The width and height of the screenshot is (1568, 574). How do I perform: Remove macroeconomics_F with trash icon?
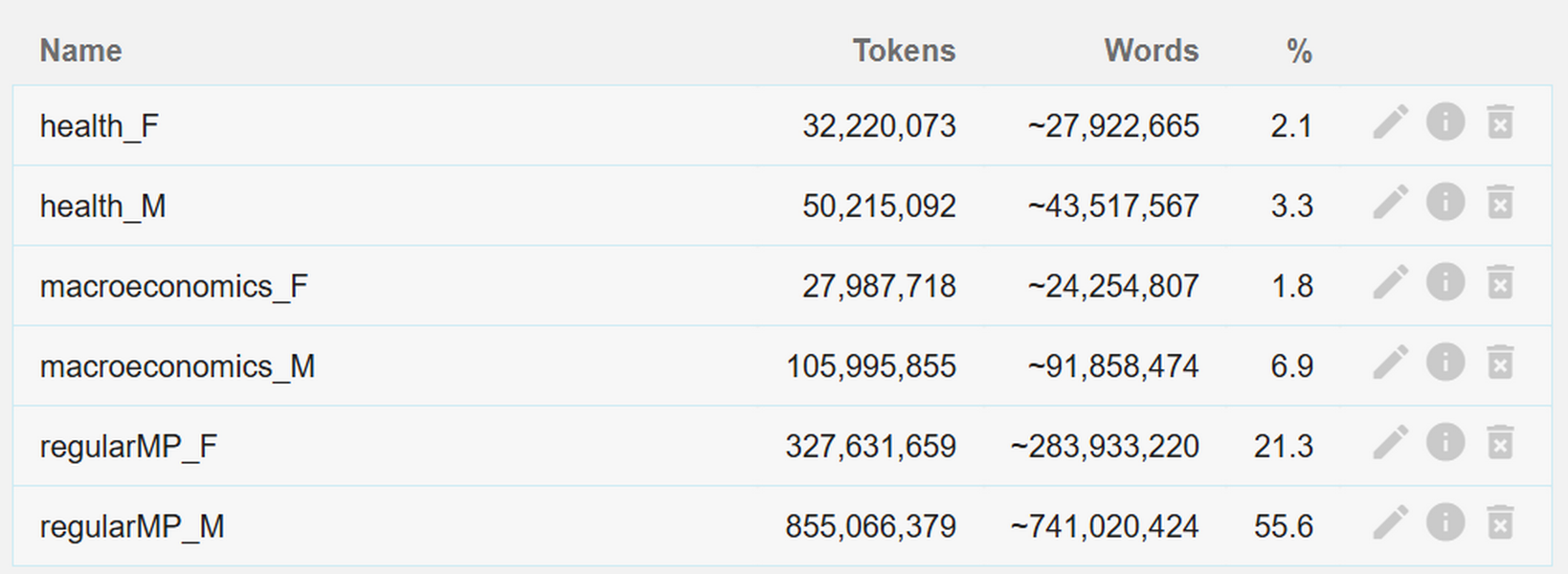pyautogui.click(x=1500, y=283)
